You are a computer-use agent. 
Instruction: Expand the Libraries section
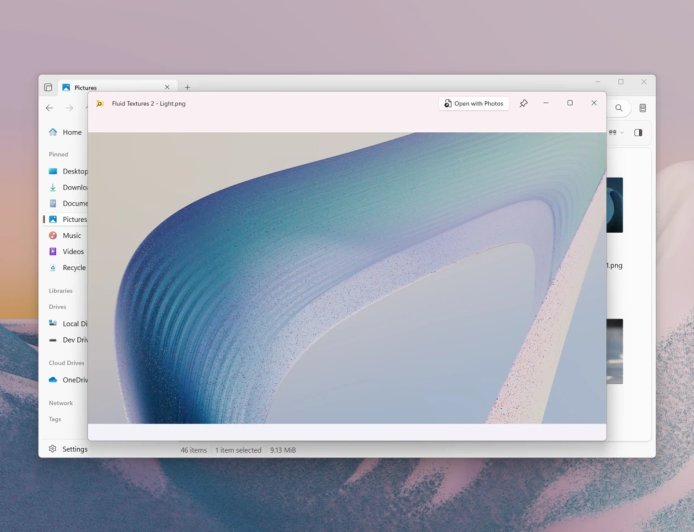tap(61, 291)
